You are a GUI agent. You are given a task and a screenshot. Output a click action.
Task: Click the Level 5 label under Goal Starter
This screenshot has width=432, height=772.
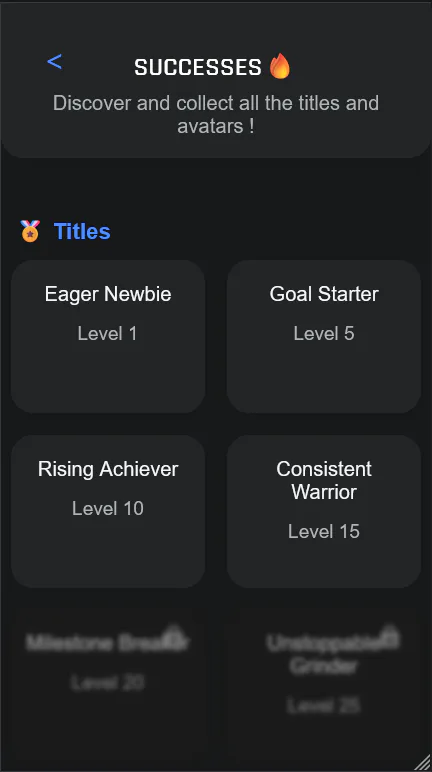[x=324, y=333]
